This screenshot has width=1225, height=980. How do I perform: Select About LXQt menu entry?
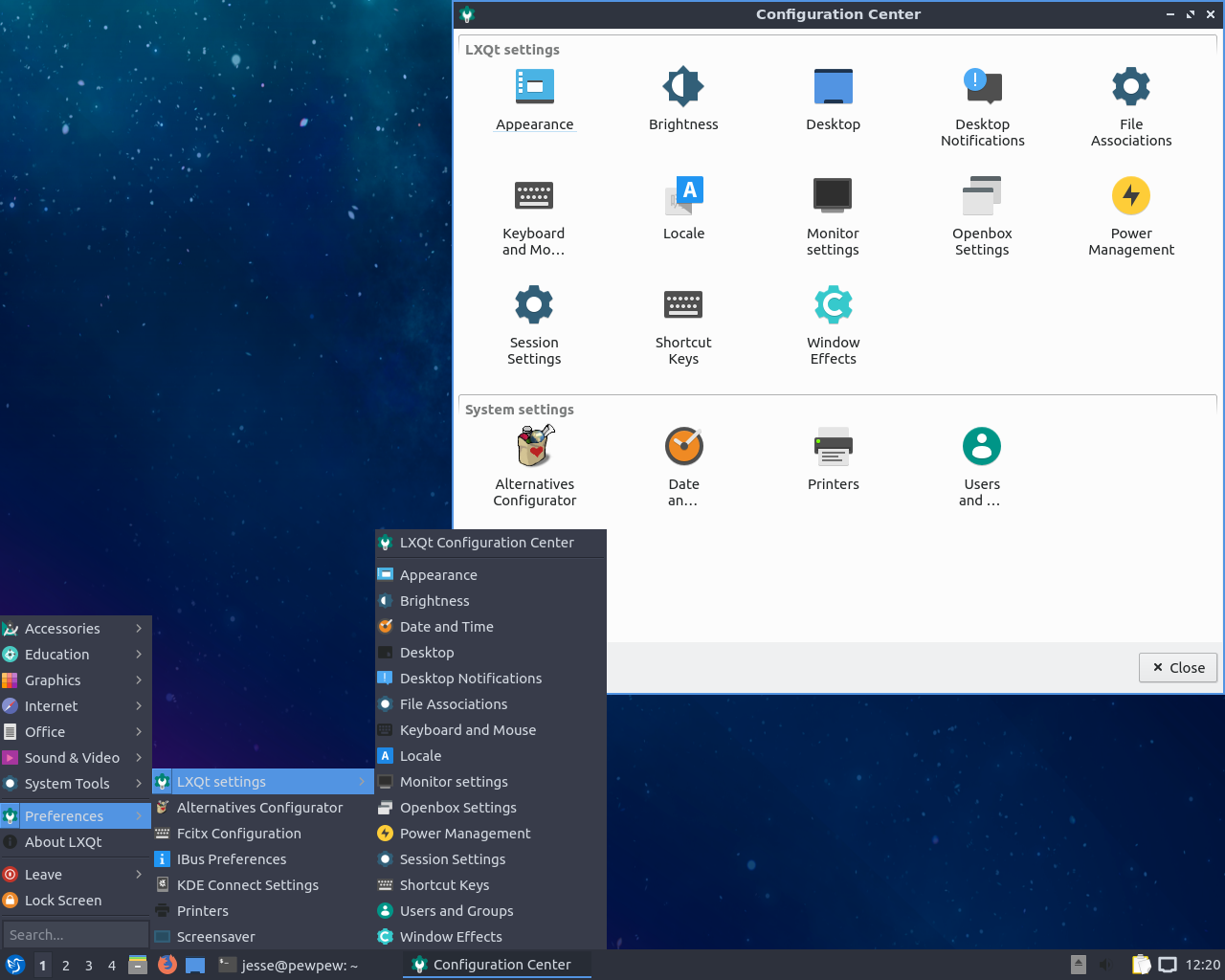[x=76, y=842]
